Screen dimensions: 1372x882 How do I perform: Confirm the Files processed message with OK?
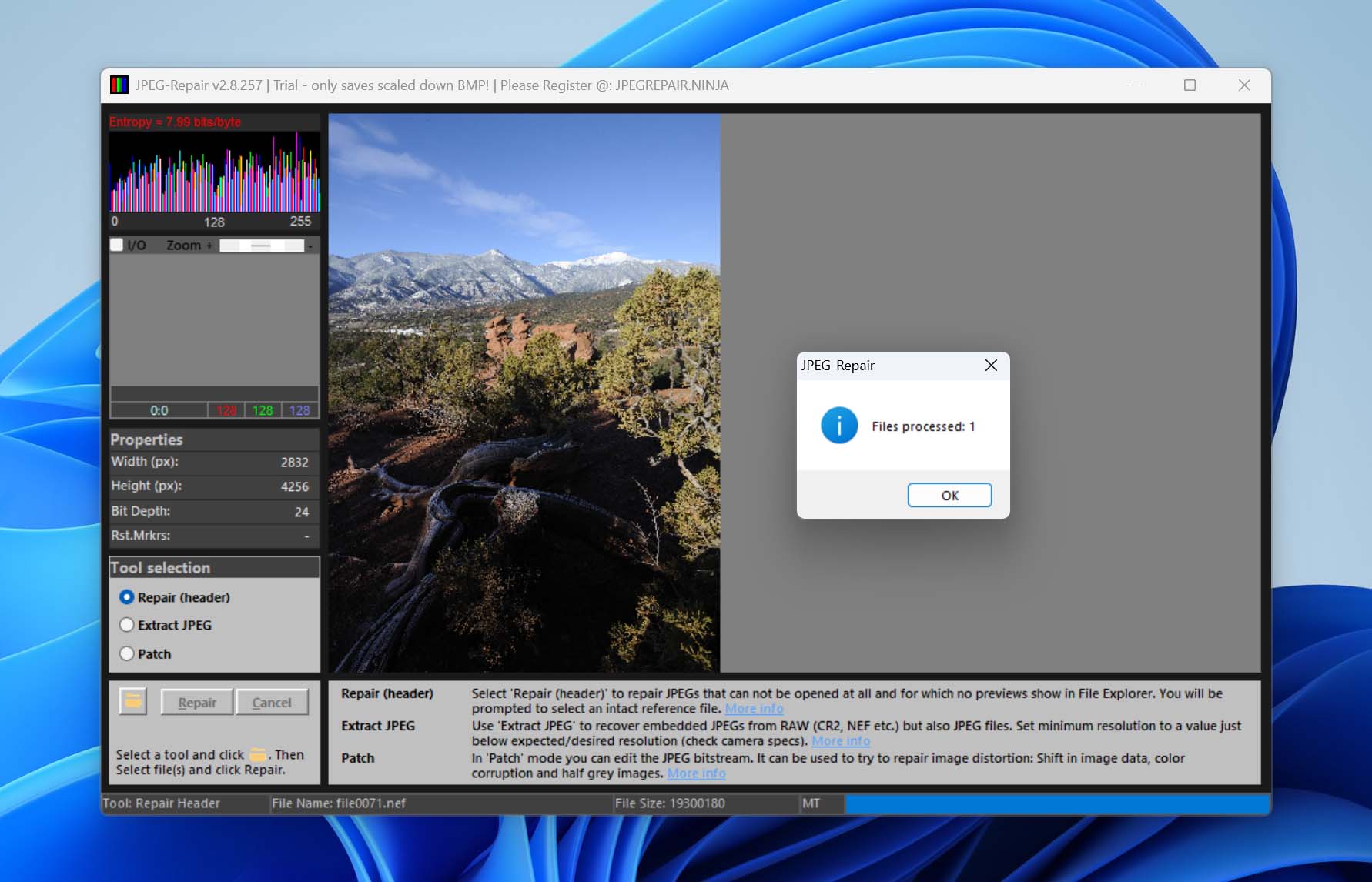949,495
